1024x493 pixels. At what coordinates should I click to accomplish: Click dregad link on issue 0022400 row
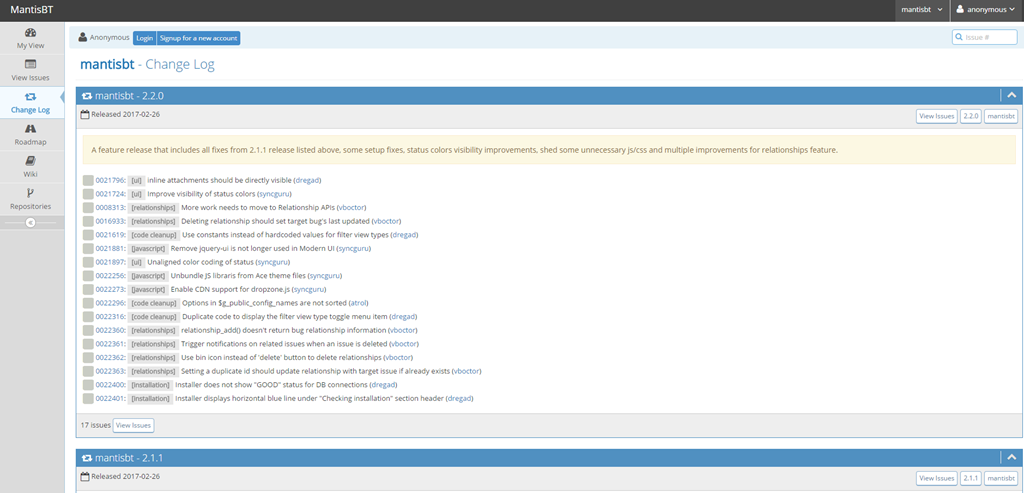[x=383, y=385]
